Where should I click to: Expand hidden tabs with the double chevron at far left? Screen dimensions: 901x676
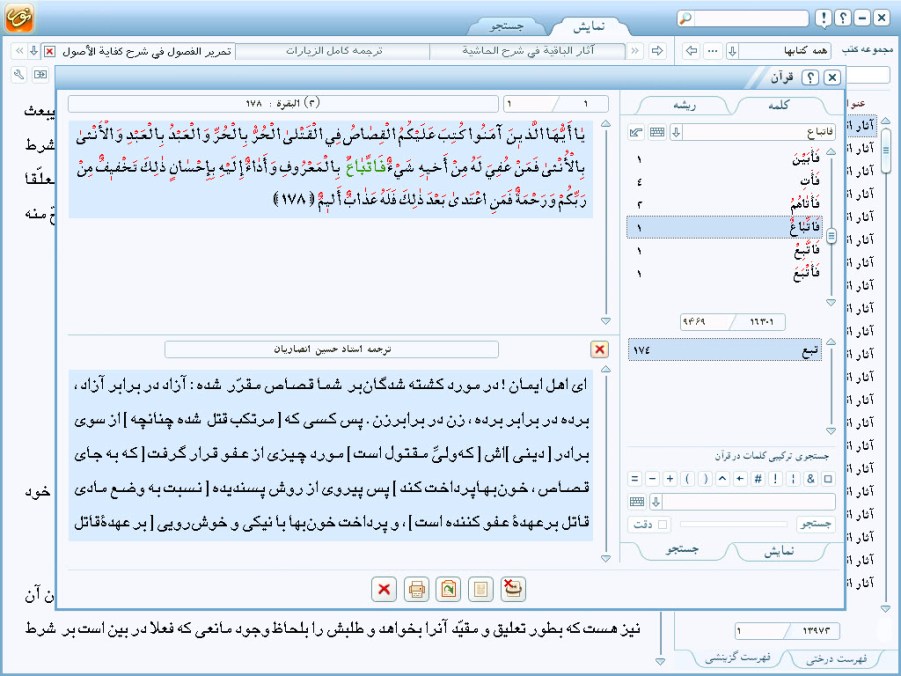pos(19,51)
